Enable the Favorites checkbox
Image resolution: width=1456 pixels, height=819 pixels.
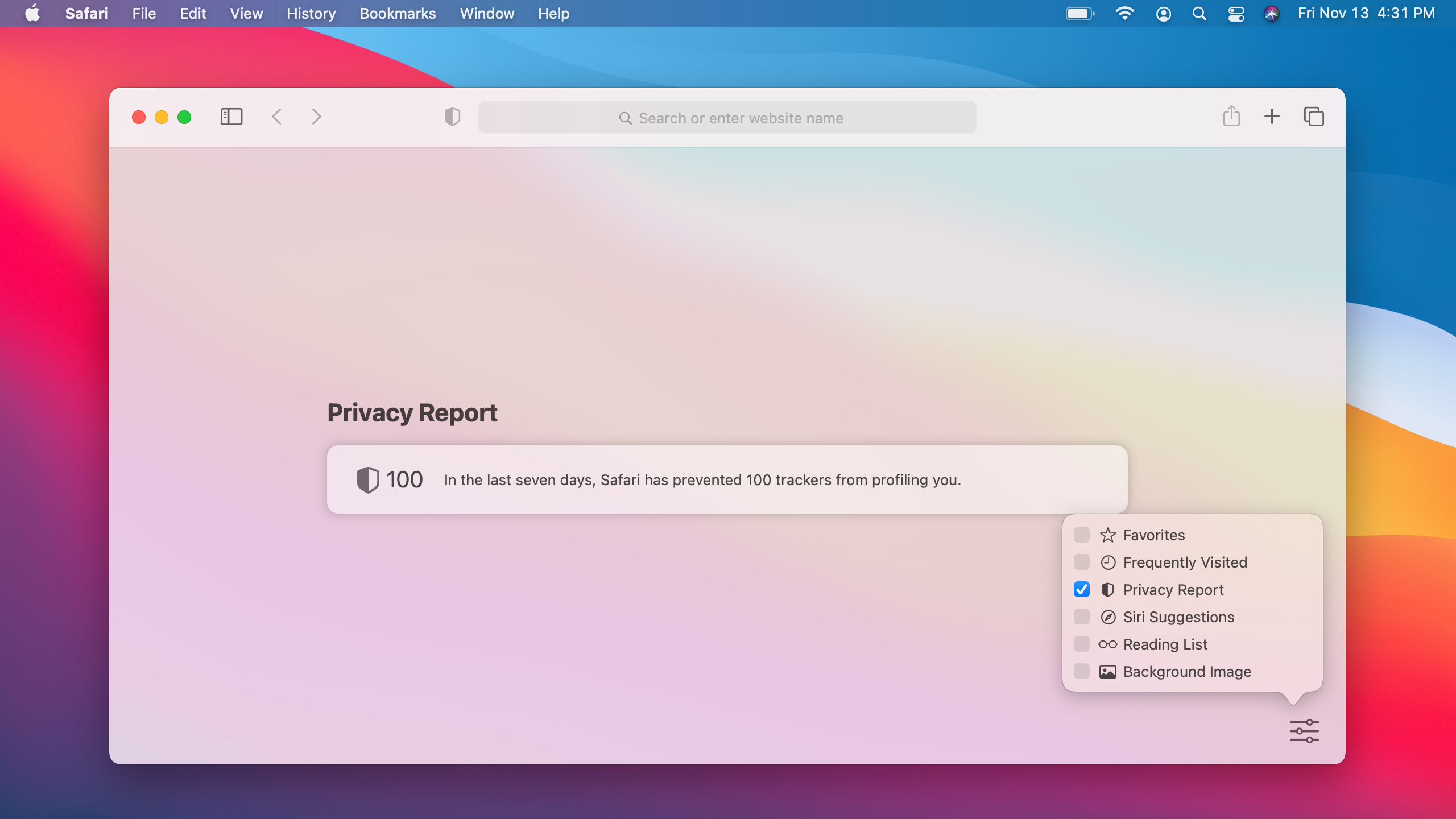(1082, 535)
